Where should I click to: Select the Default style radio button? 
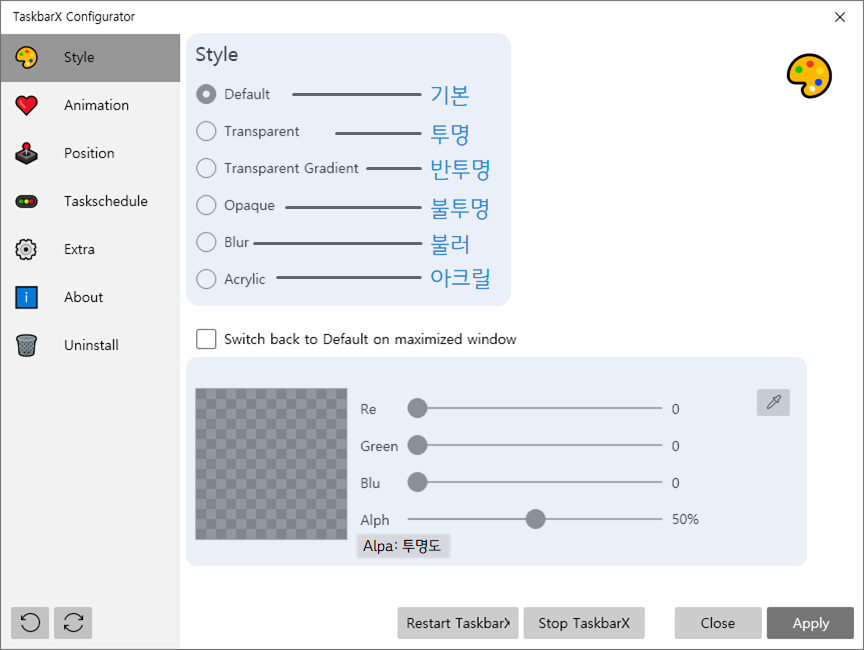click(206, 94)
